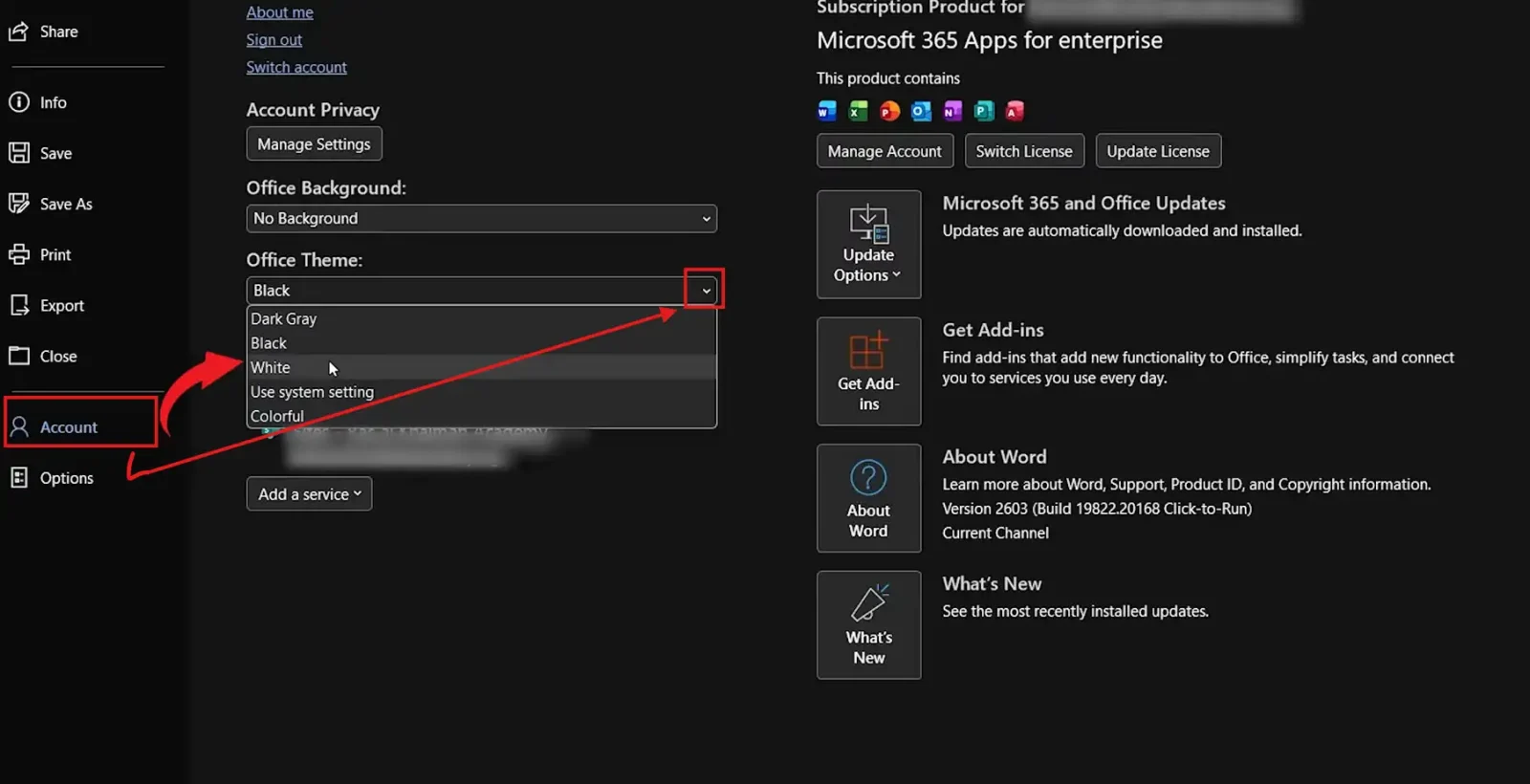Click the OneNote app icon
The width and height of the screenshot is (1530, 784).
click(x=952, y=111)
